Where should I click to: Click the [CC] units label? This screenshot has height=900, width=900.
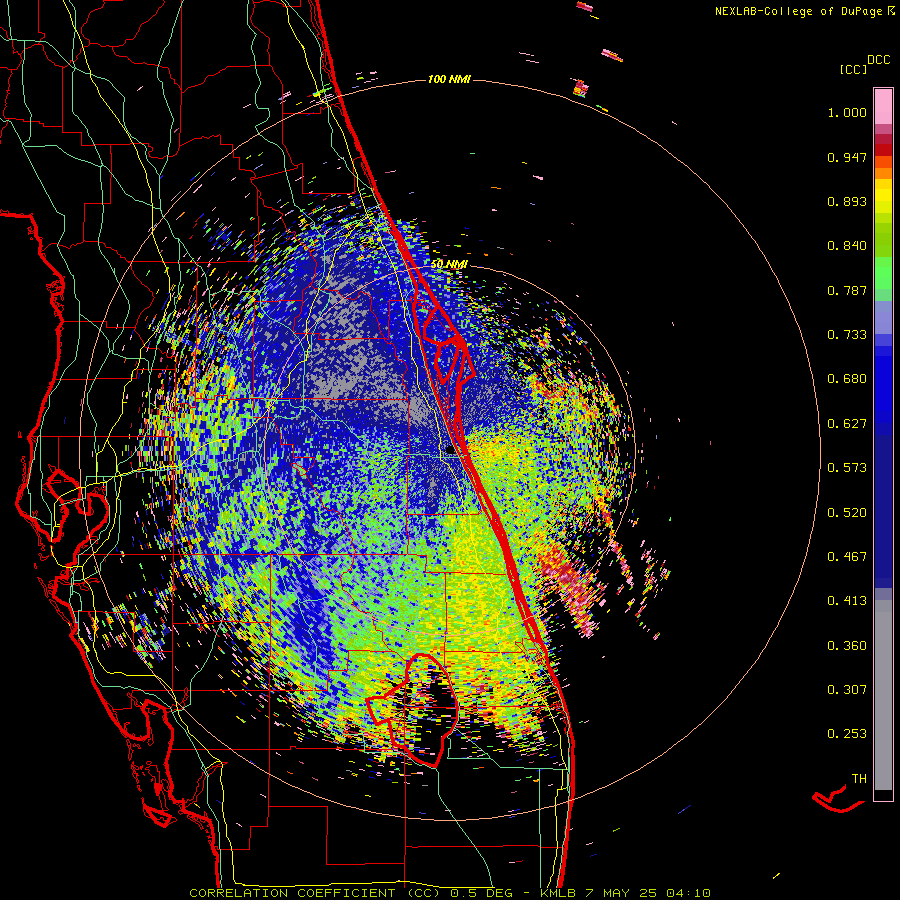[854, 69]
